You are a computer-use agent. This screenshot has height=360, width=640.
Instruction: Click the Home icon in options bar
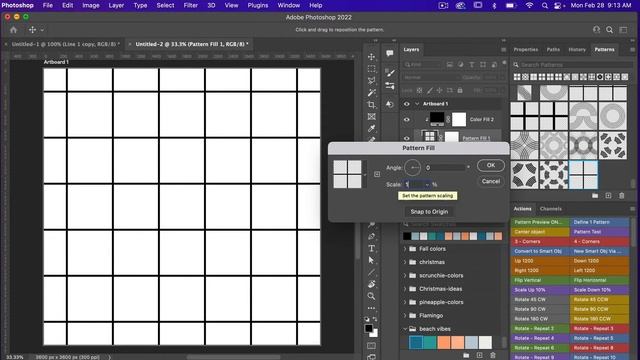tap(13, 30)
